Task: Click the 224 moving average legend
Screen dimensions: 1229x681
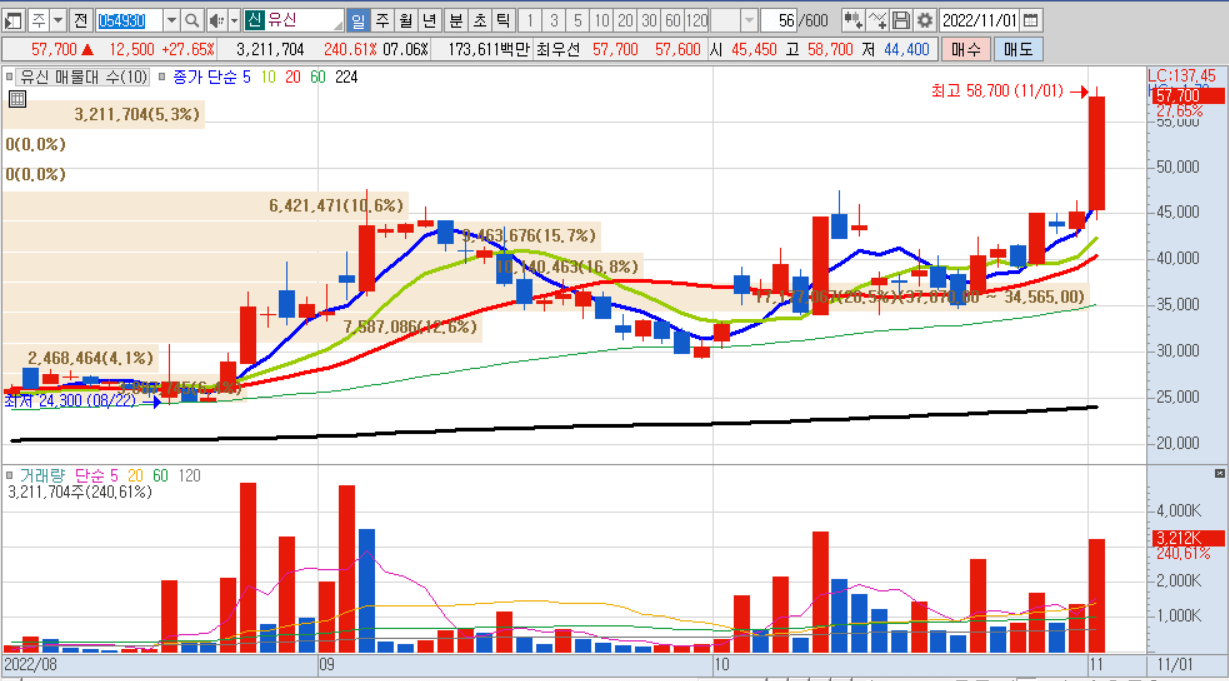Action: tap(346, 77)
